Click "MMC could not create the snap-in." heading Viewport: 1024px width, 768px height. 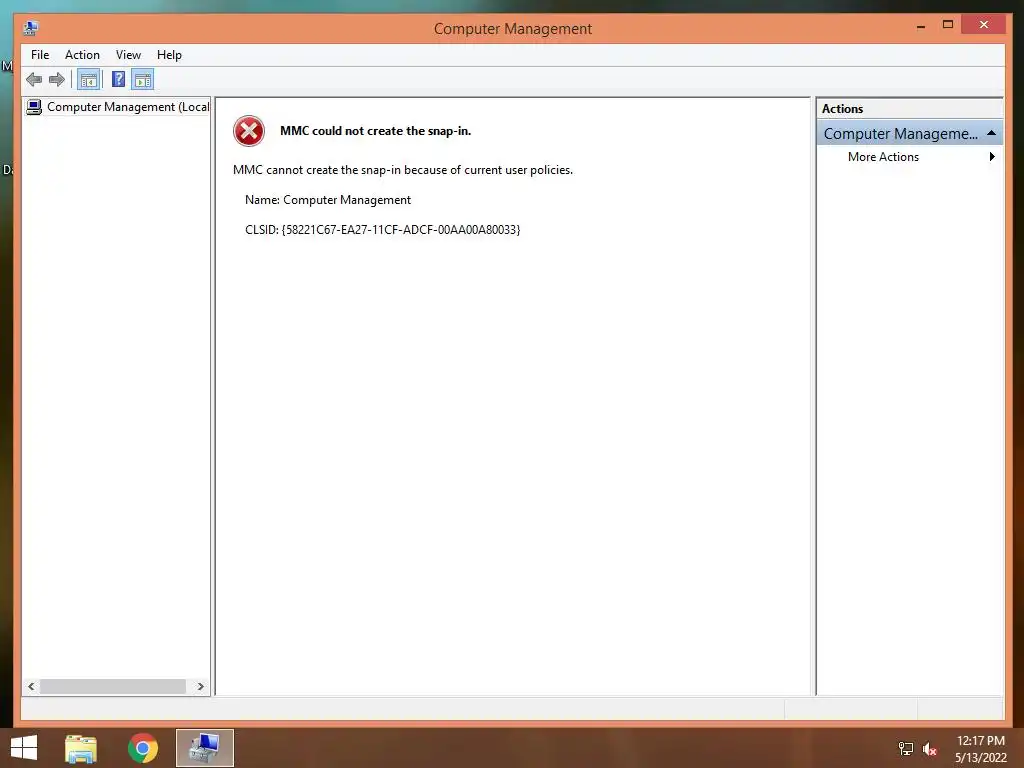tap(376, 131)
